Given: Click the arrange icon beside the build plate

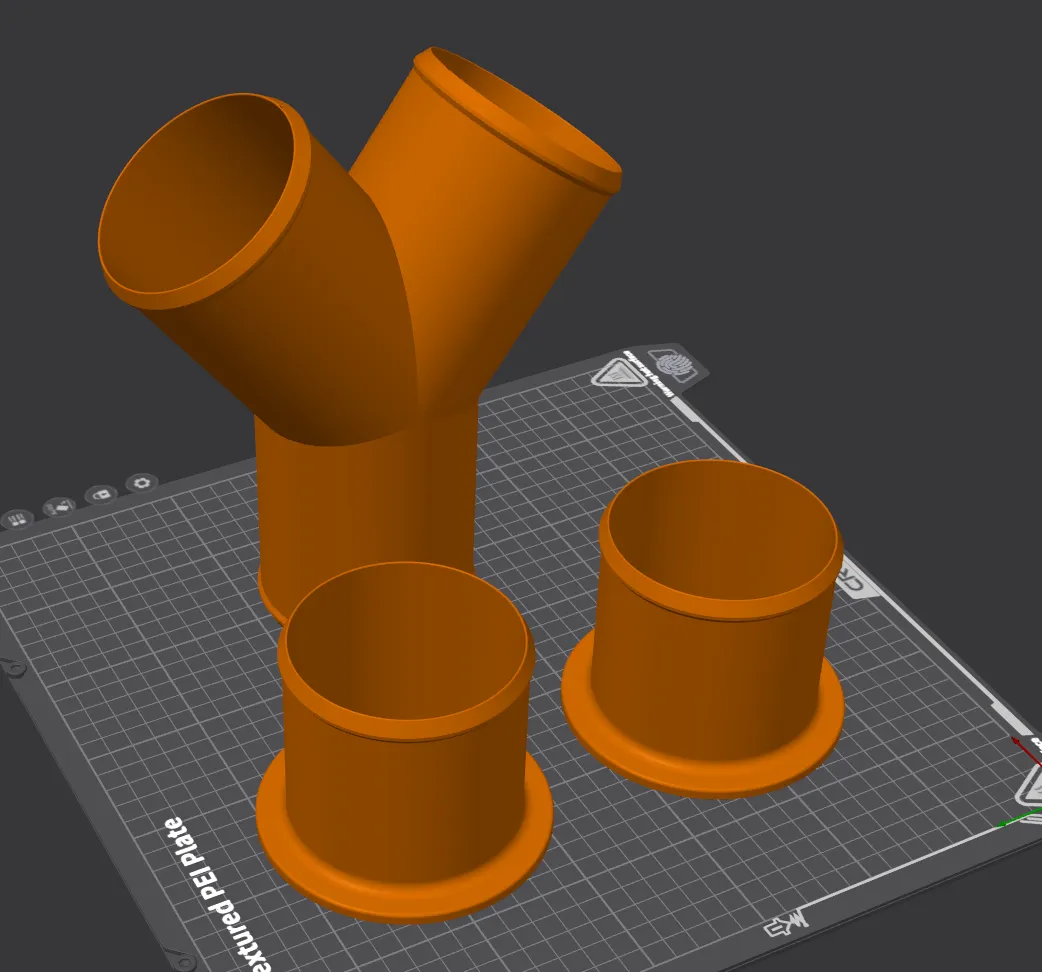Looking at the screenshot, I should tap(58, 507).
